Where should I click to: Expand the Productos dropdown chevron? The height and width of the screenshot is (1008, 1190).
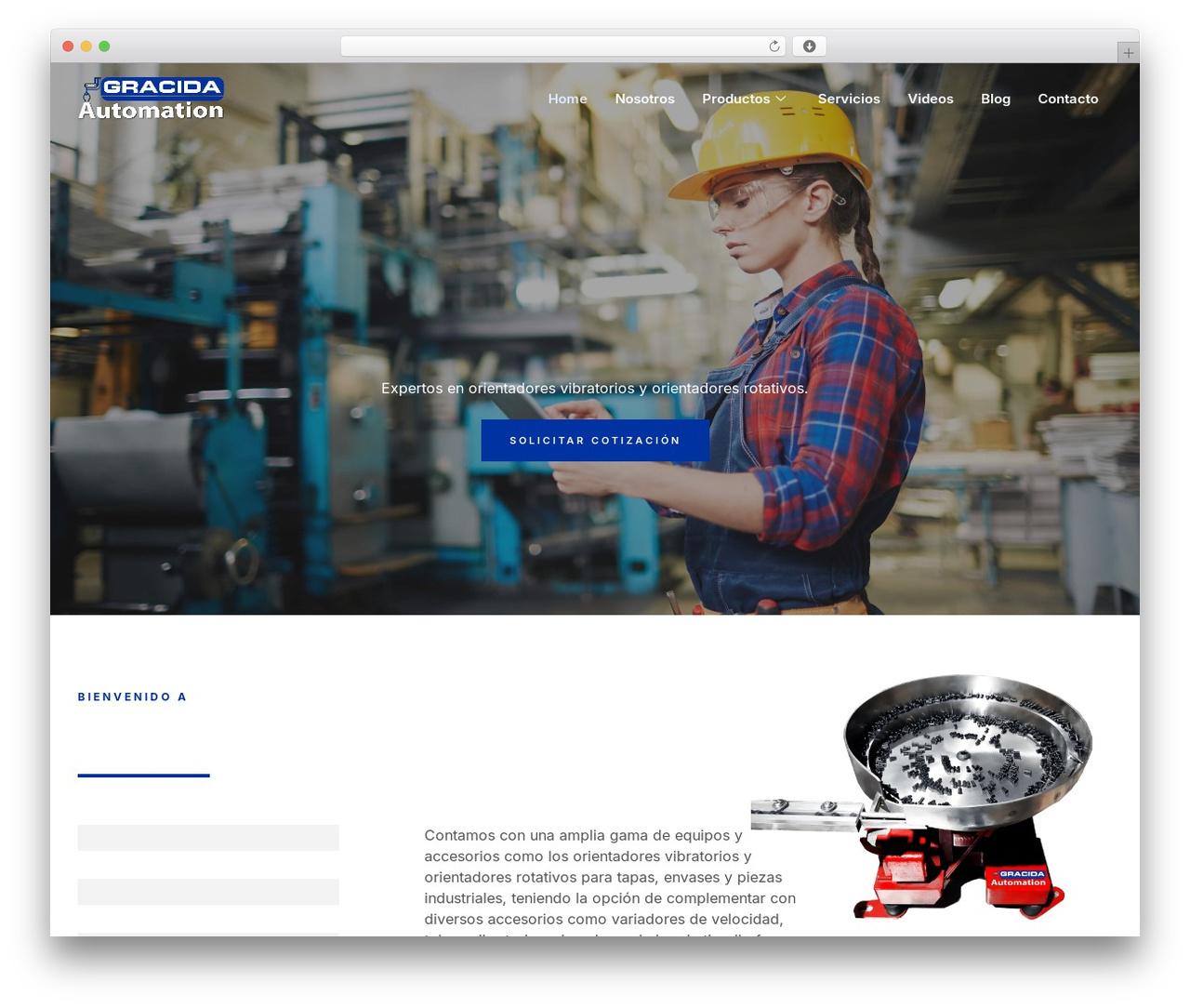[x=781, y=99]
